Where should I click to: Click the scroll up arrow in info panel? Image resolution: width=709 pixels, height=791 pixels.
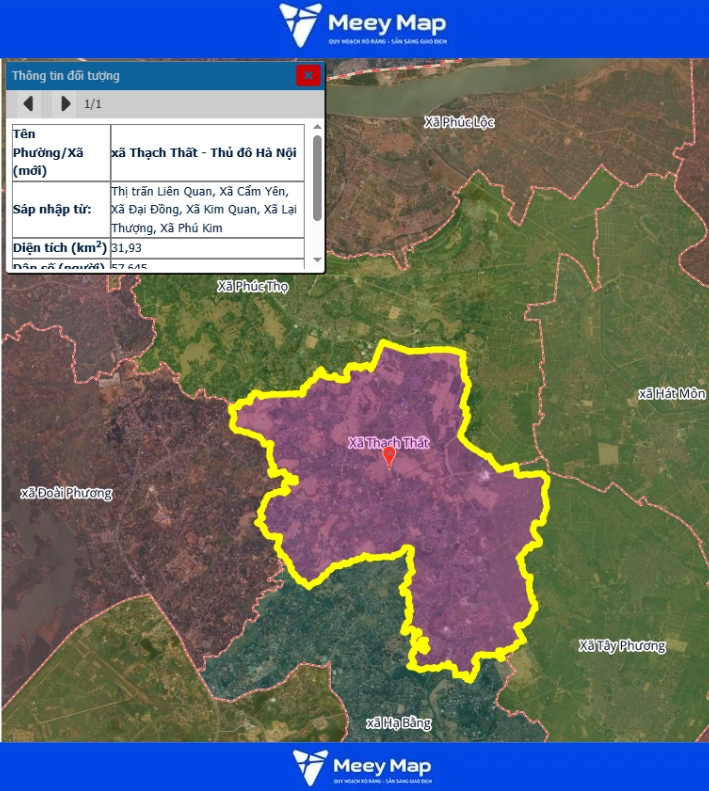(317, 127)
